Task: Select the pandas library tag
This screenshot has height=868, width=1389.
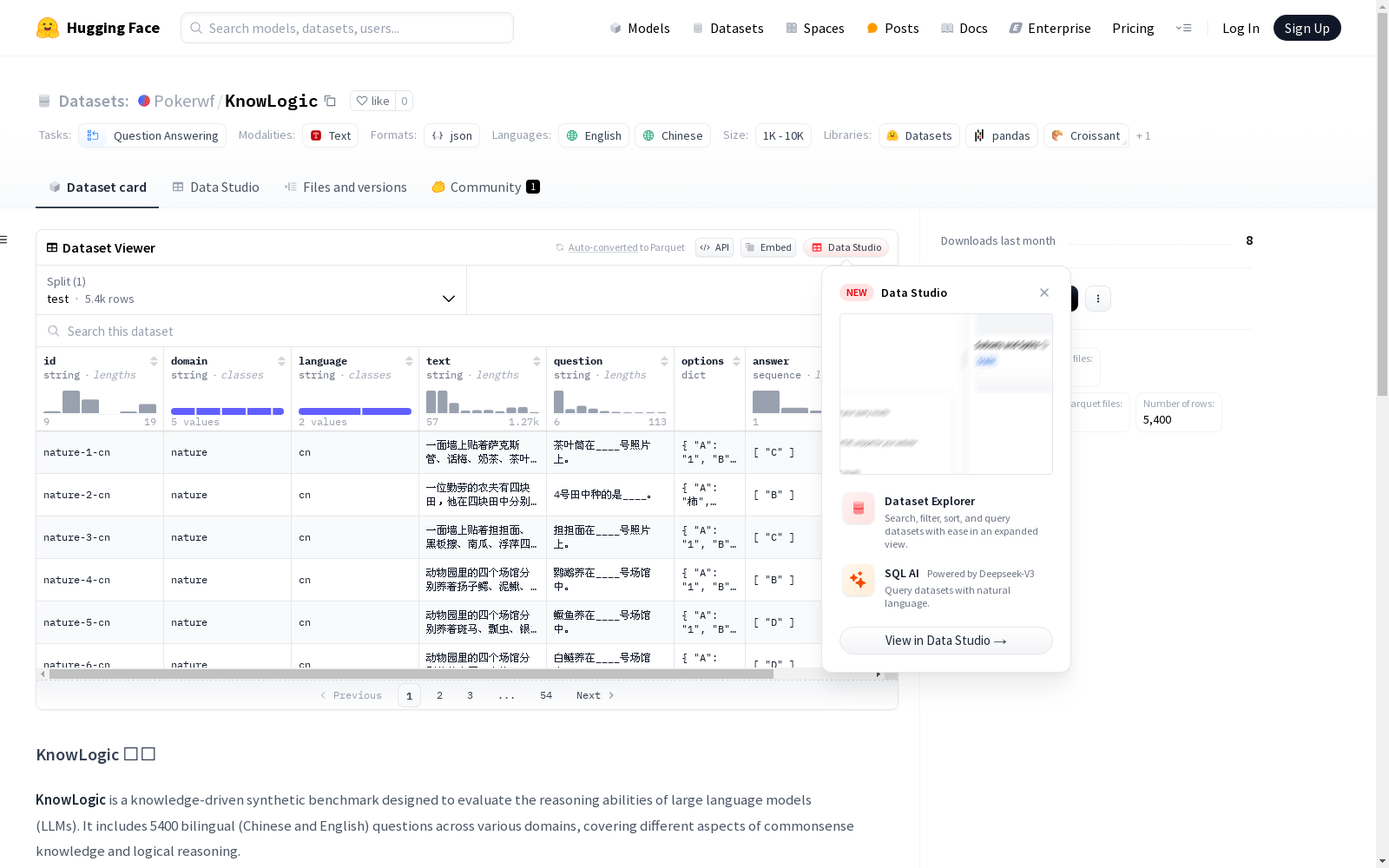Action: 1001,135
